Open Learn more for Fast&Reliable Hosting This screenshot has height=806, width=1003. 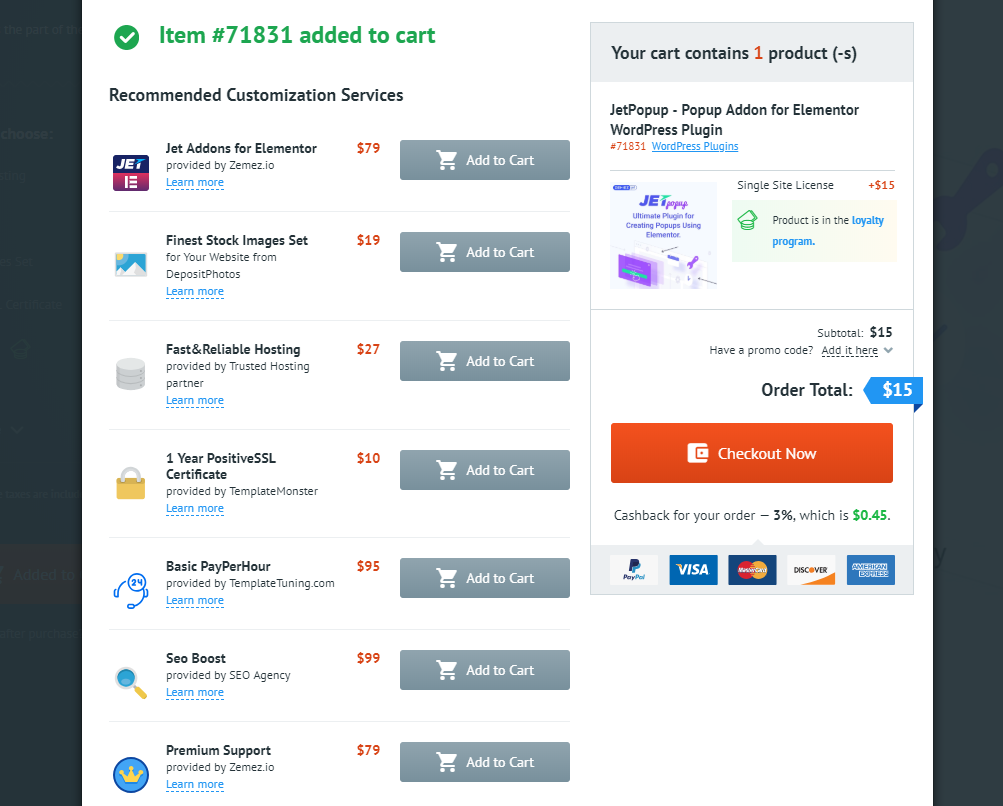coord(195,400)
